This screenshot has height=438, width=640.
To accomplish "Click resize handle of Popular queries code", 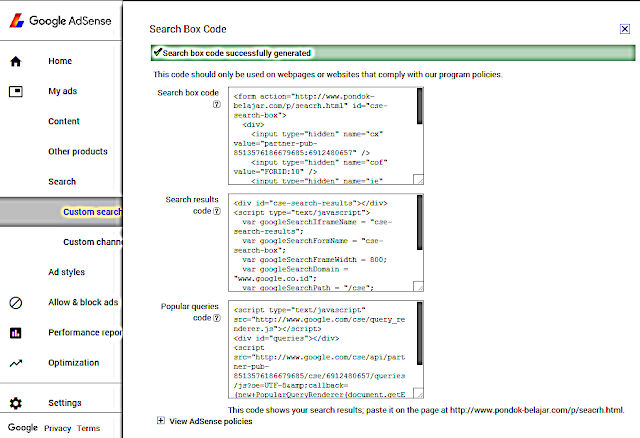I will pos(418,393).
